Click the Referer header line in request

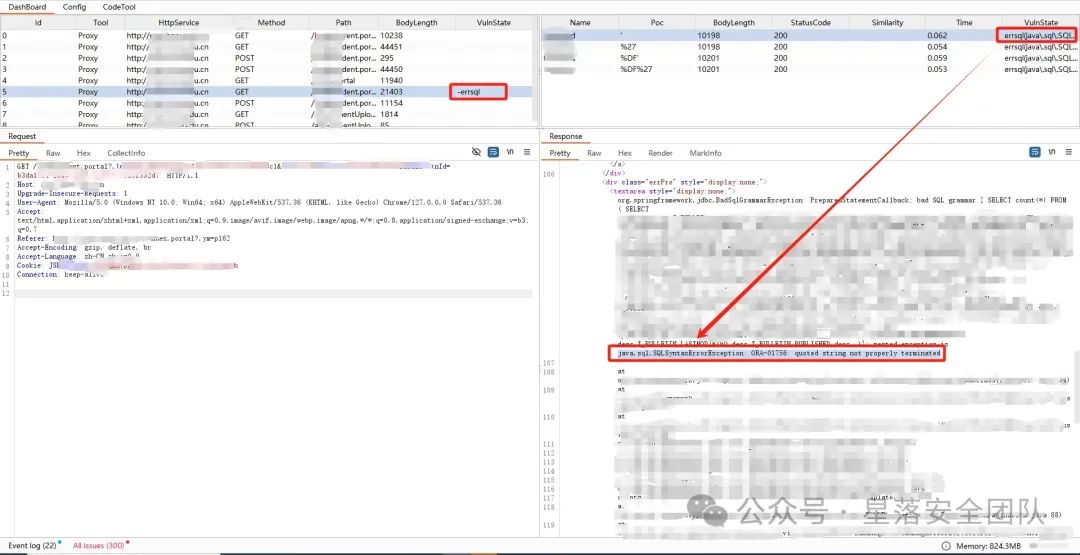click(x=123, y=238)
